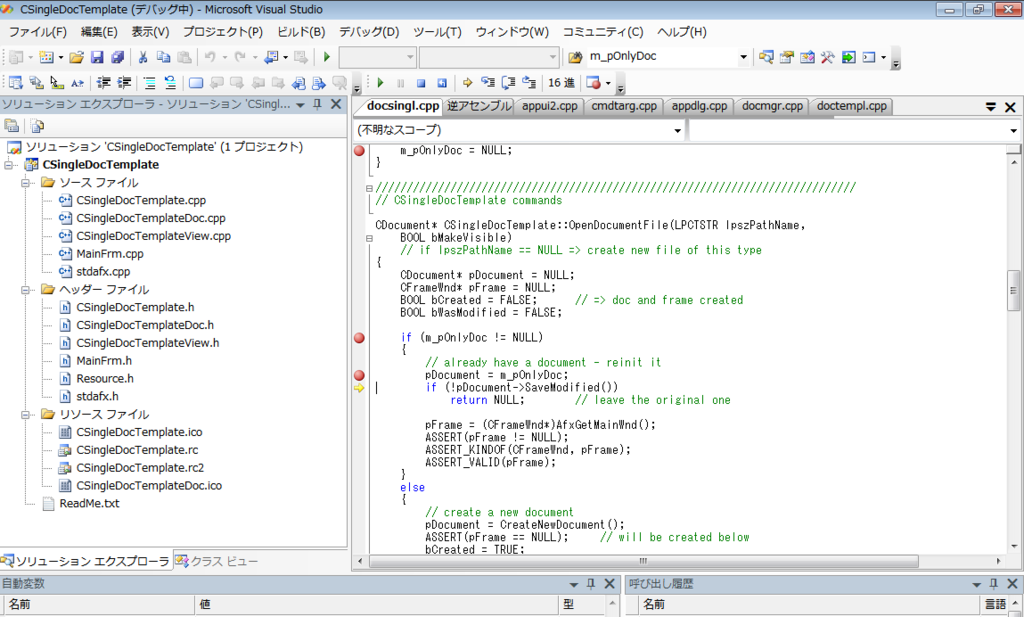Screen dimensions: 1024x617
Task: Open the editor active files list dropdown
Action: pos(991,106)
